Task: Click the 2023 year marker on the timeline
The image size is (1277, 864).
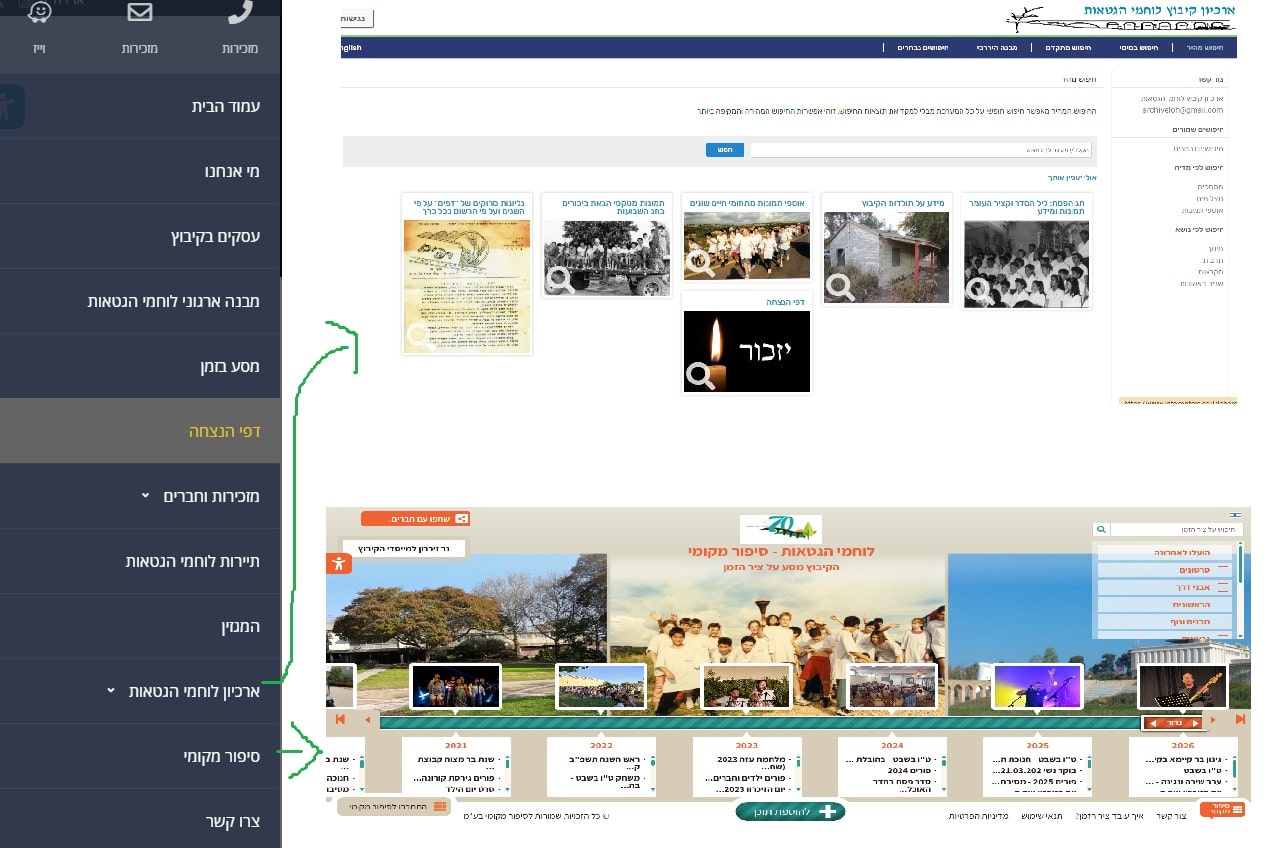Action: [747, 745]
